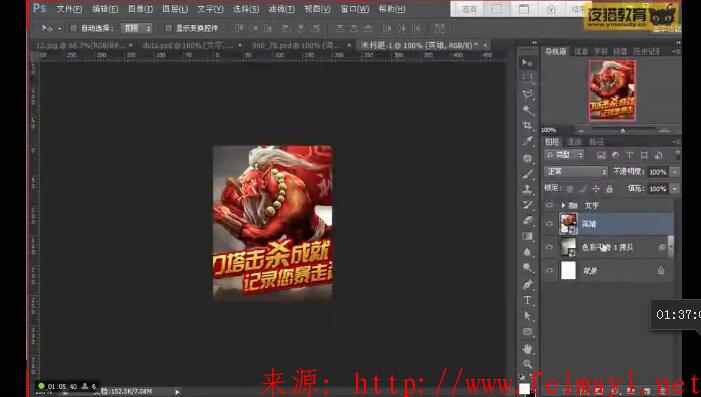Open the blend mode 正常 dropdown
The width and height of the screenshot is (701, 397).
(576, 172)
